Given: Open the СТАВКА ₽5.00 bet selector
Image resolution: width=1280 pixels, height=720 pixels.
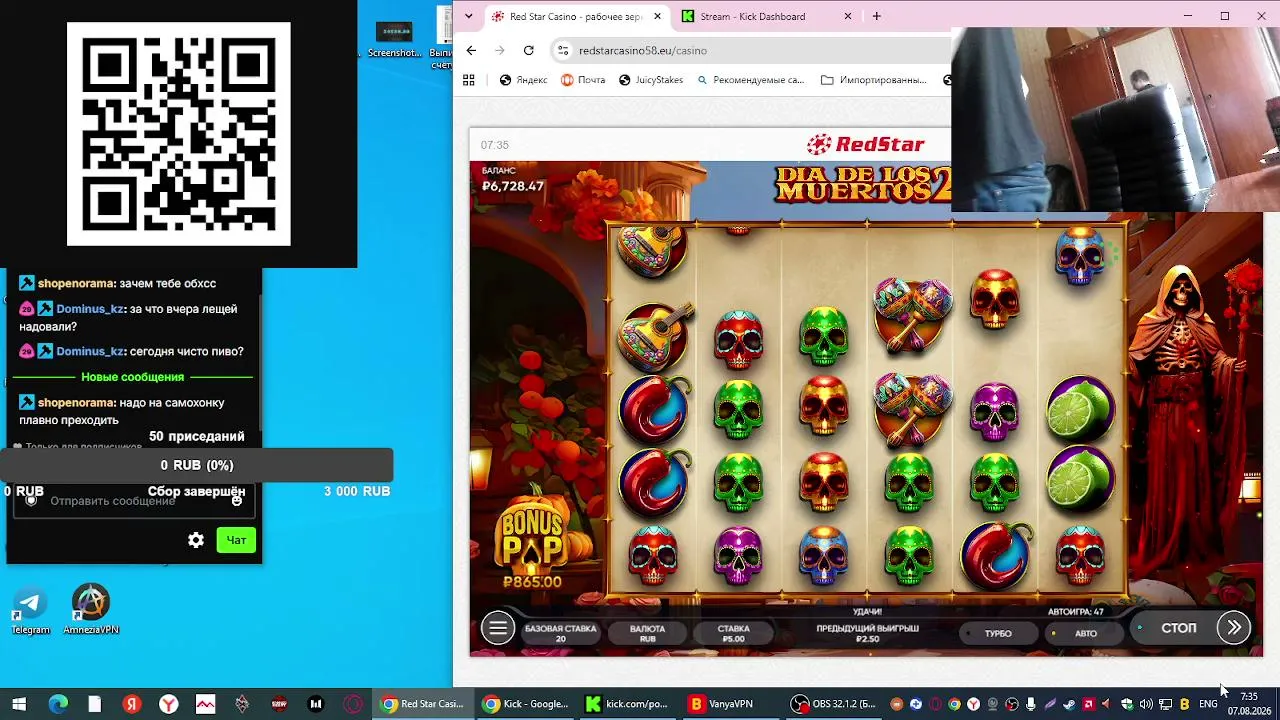Looking at the screenshot, I should coord(733,633).
